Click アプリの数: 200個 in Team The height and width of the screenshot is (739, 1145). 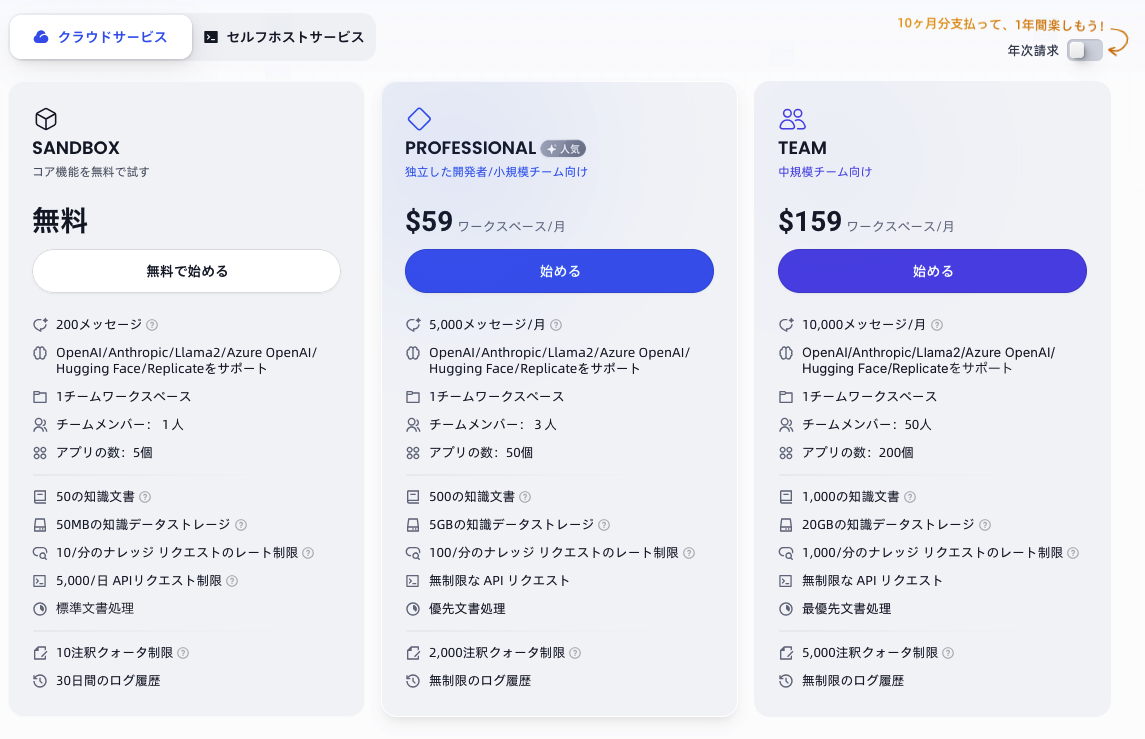click(858, 453)
